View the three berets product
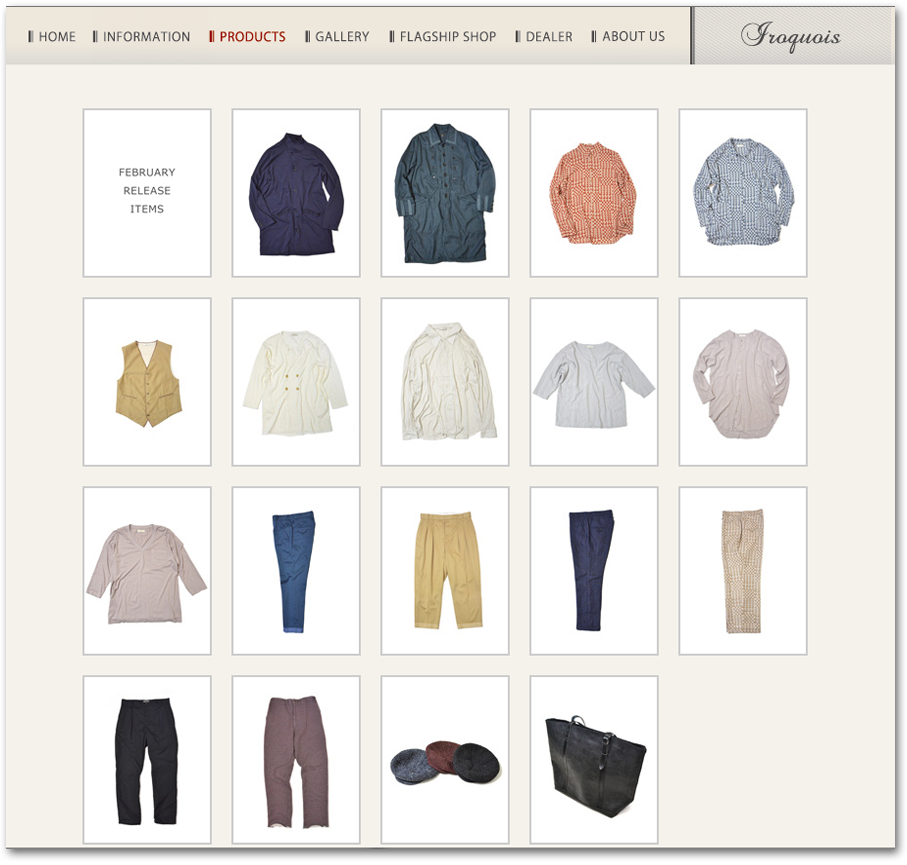The height and width of the screenshot is (865, 907). click(x=445, y=760)
